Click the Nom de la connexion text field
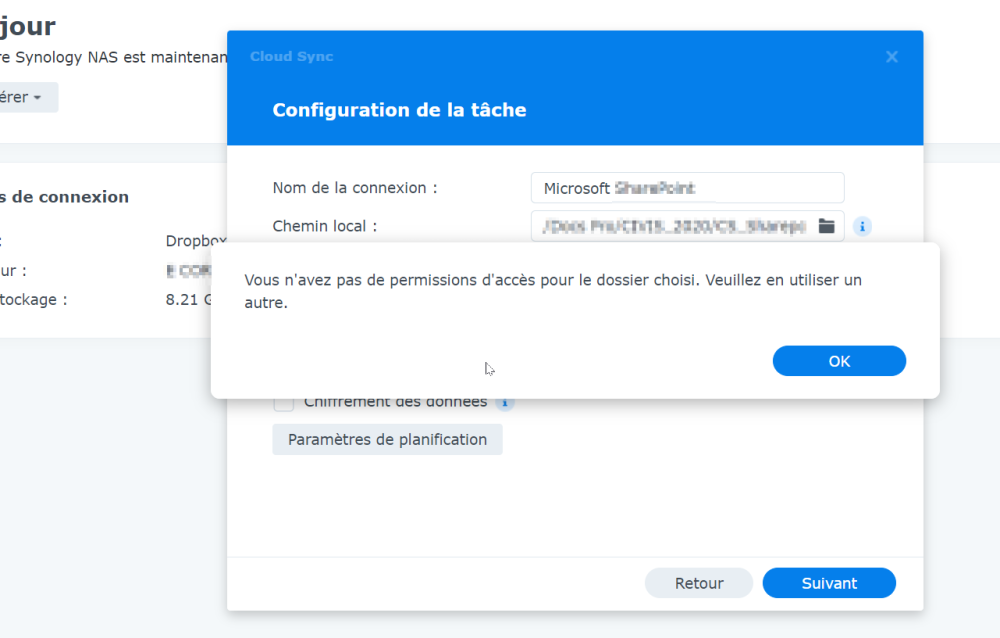 [x=687, y=188]
